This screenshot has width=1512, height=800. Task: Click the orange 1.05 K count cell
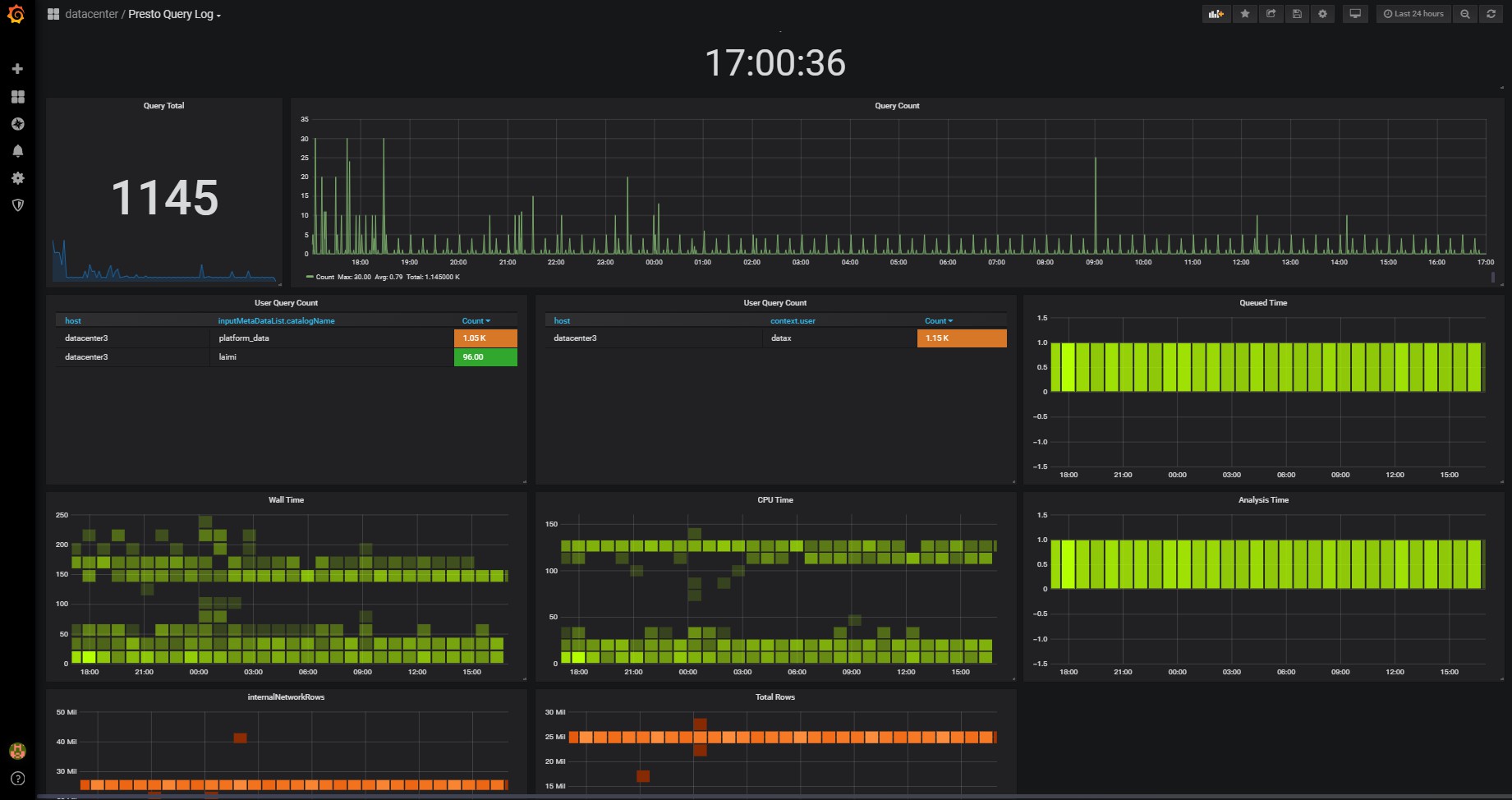(x=485, y=338)
